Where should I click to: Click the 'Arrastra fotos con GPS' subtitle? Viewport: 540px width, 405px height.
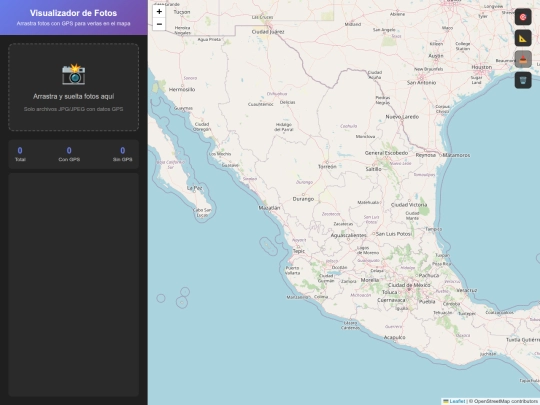click(x=73, y=24)
